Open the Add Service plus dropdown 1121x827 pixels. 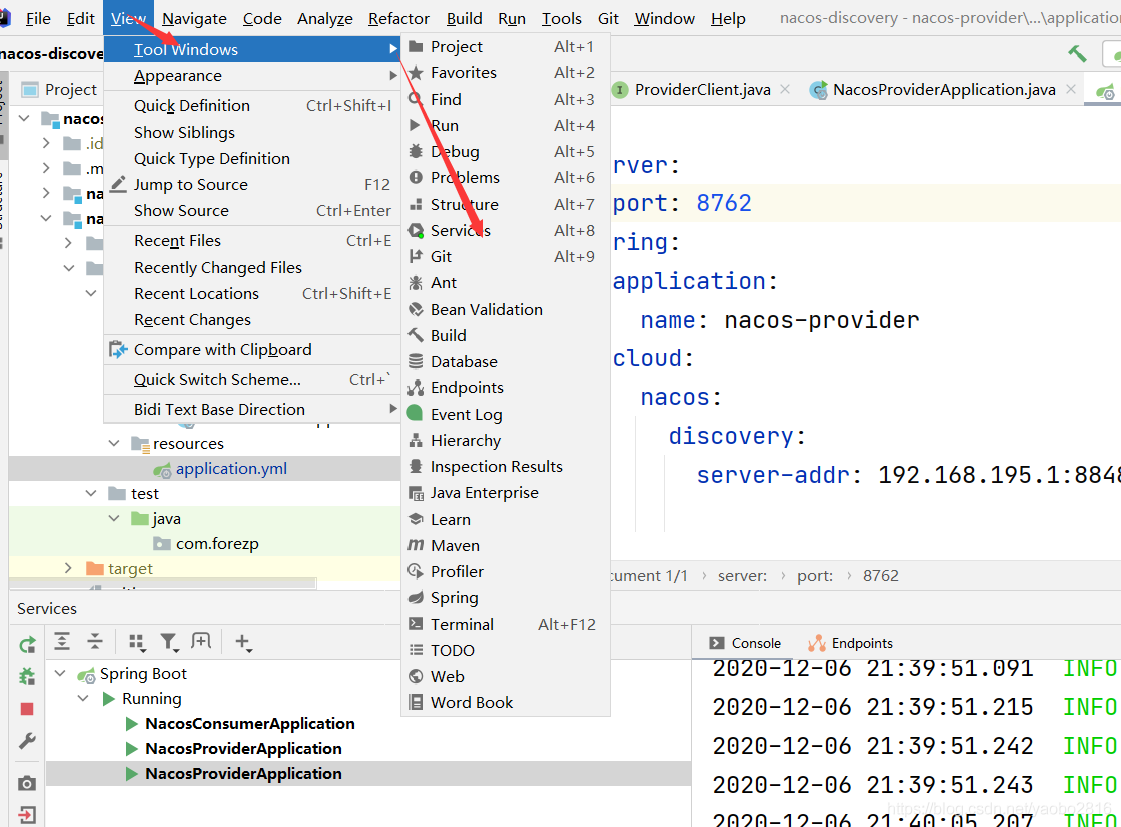pyautogui.click(x=242, y=642)
